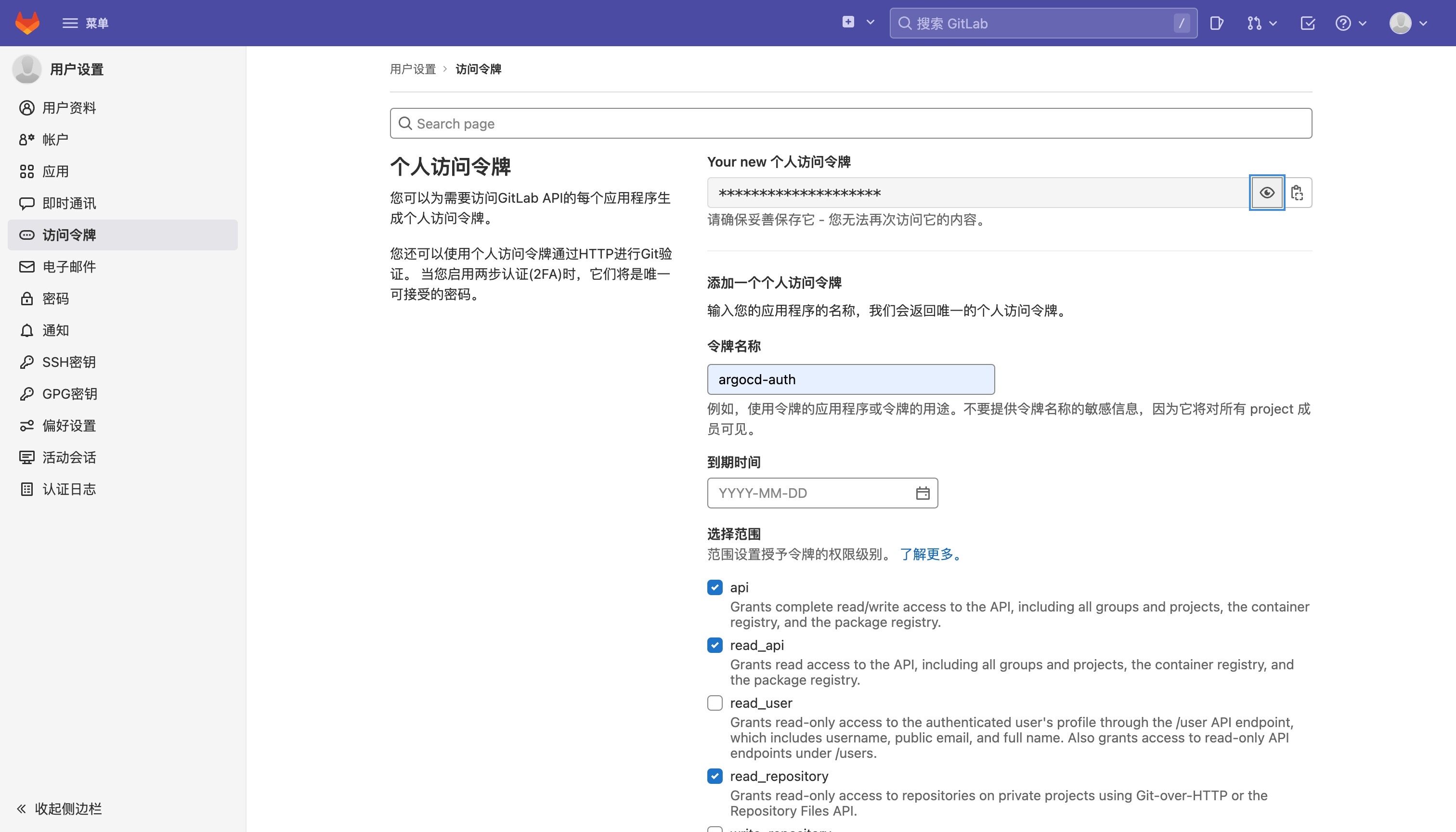Click the GPG密钥 key icon
The image size is (1456, 832).
click(x=26, y=394)
